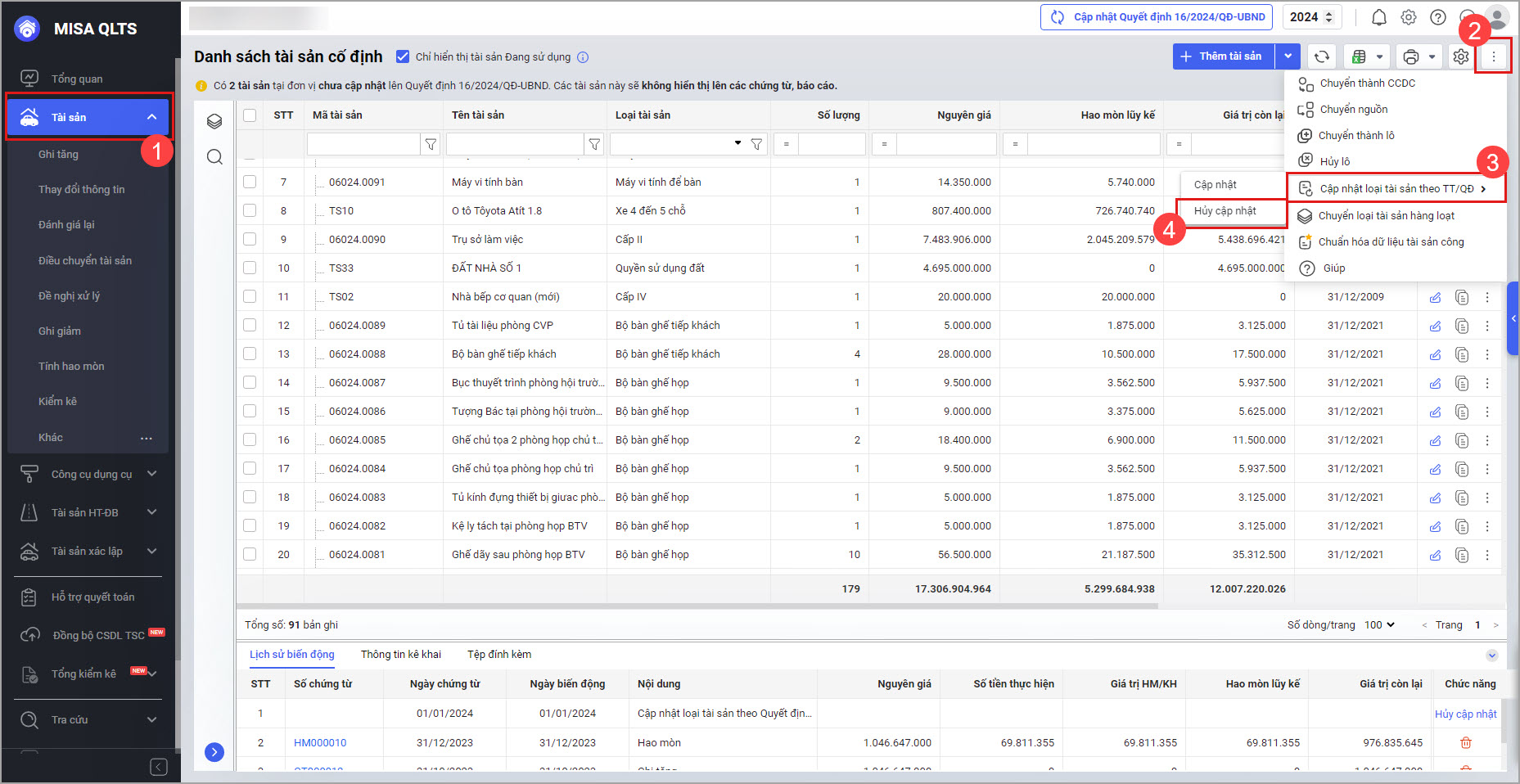Toggle 'Chỉ hiển thị tài sản Đang sử dụng' checkbox
This screenshot has height=784, width=1520.
click(403, 56)
